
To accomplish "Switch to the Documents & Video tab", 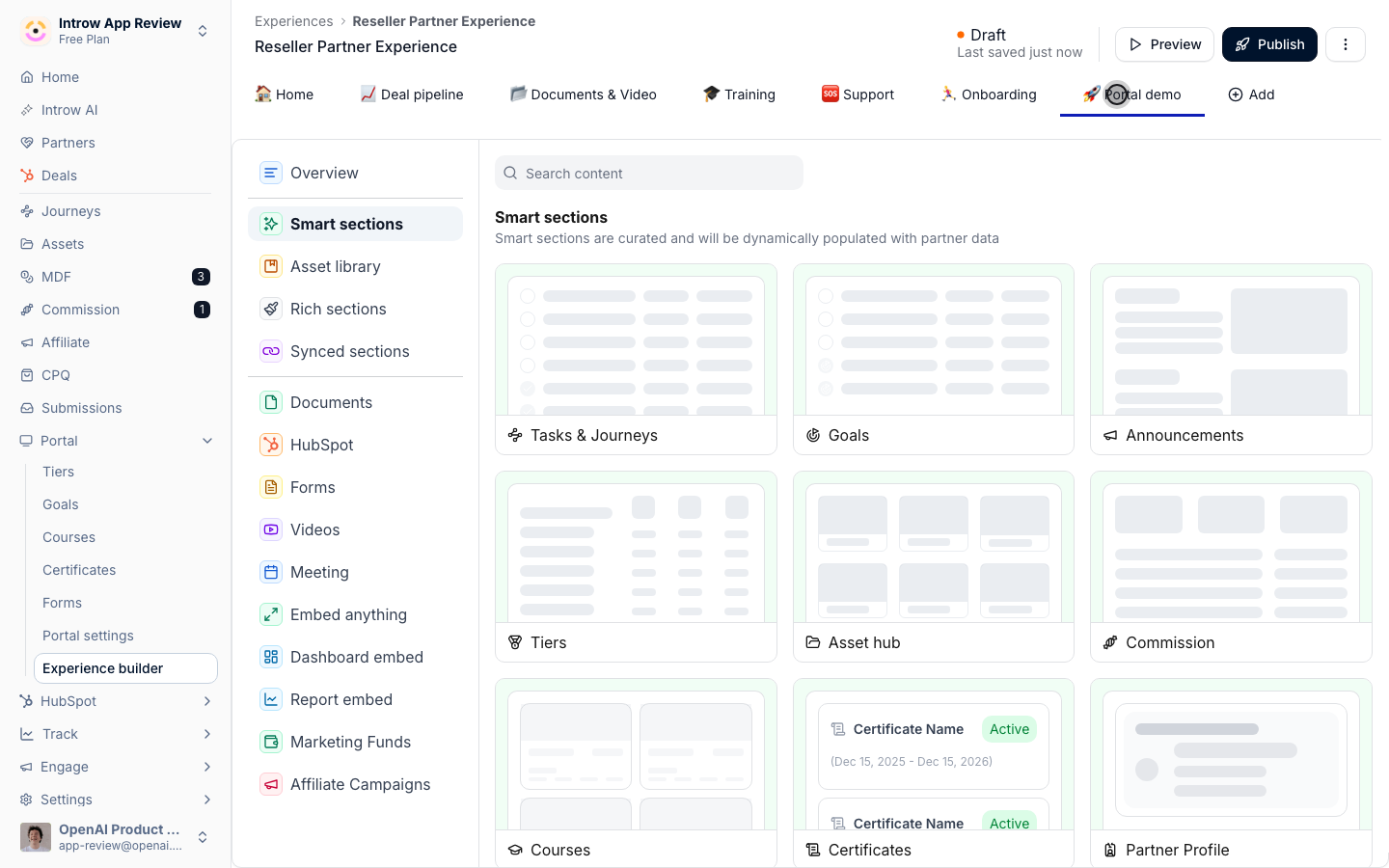I will 584,95.
